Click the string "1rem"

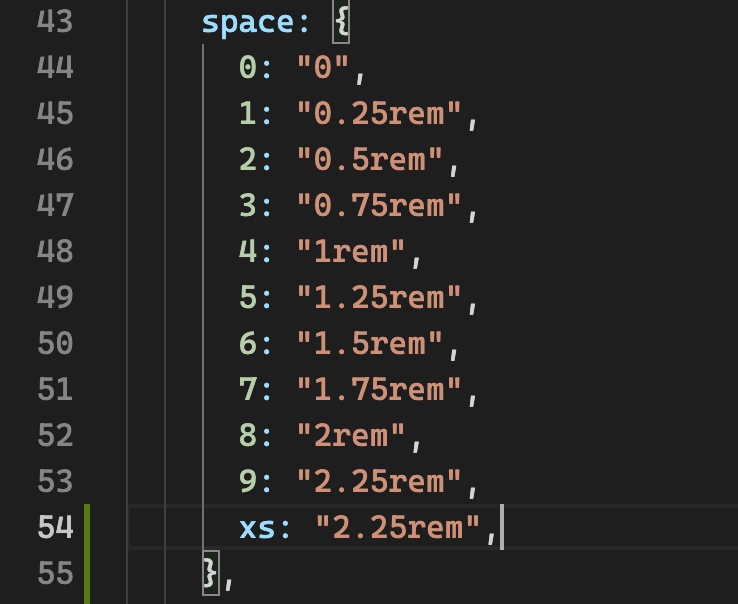[x=351, y=250]
